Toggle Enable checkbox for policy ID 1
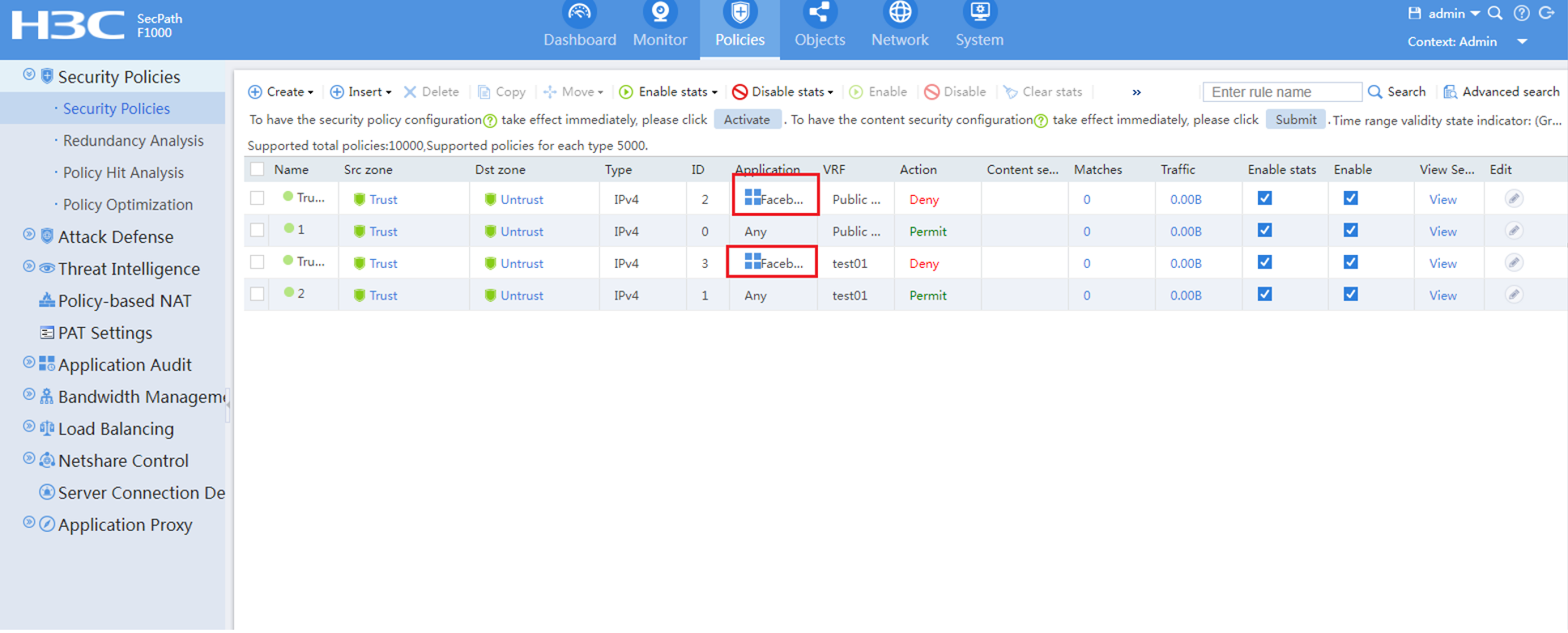 coord(1351,295)
